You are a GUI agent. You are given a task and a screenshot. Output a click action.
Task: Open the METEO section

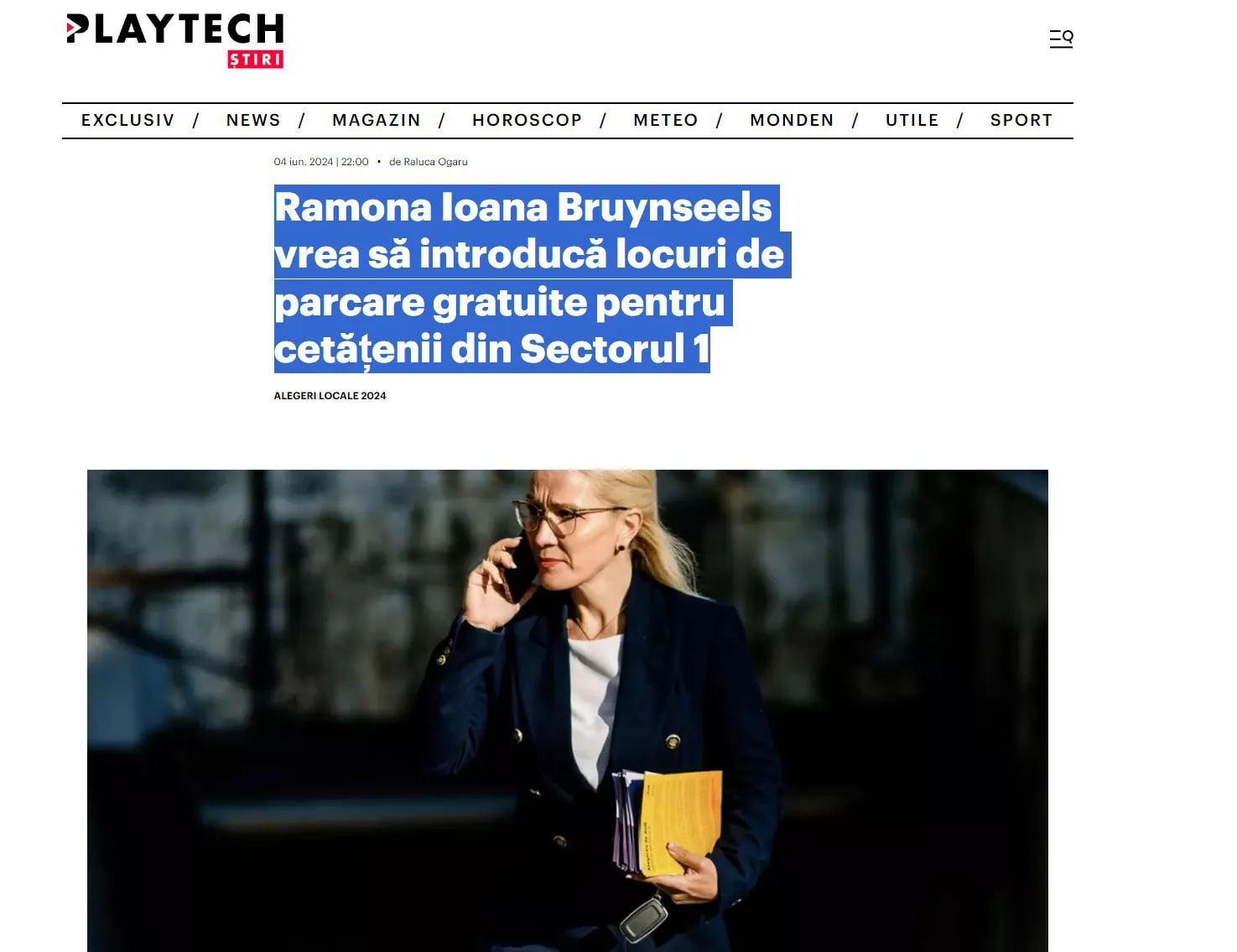tap(666, 120)
